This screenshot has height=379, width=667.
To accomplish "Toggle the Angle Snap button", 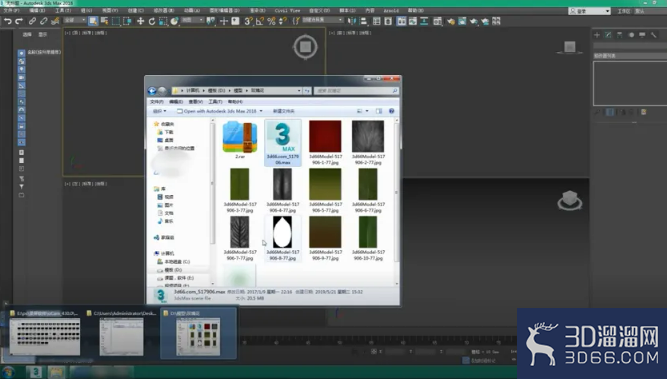I will 260,21.
